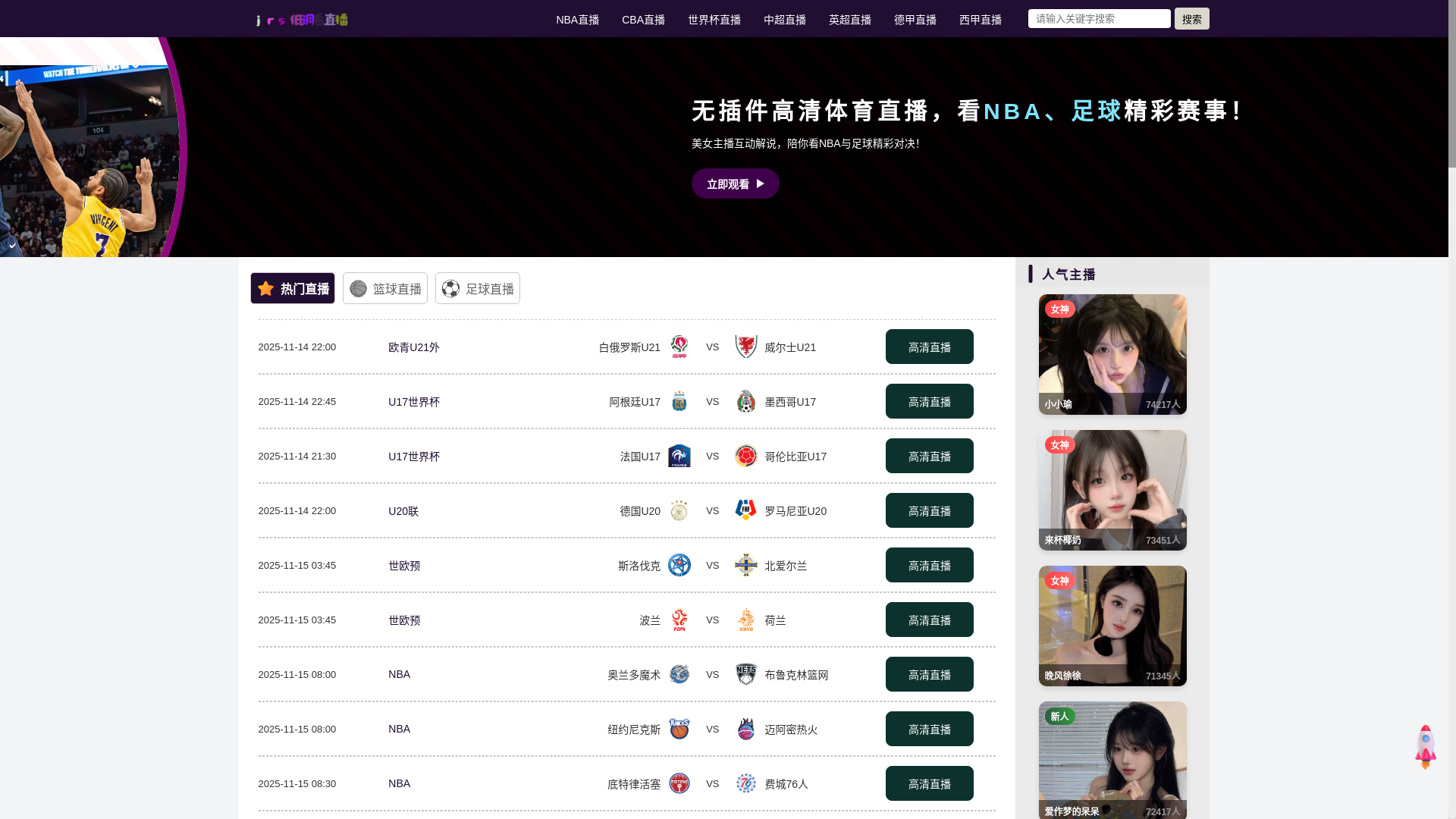Click the site logo in the header
1456x819 pixels.
pos(302,20)
